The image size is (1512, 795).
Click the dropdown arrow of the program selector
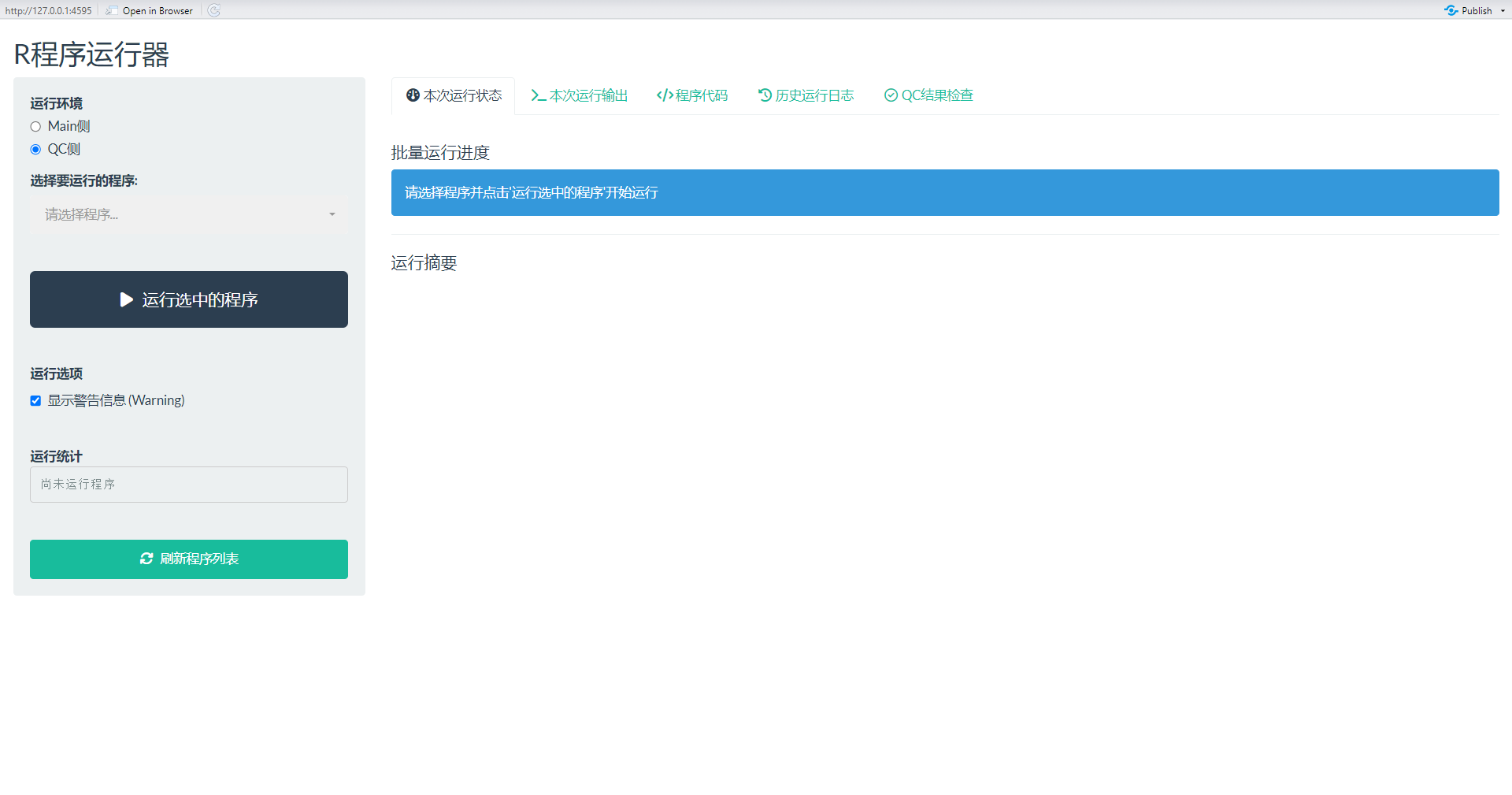(x=332, y=214)
